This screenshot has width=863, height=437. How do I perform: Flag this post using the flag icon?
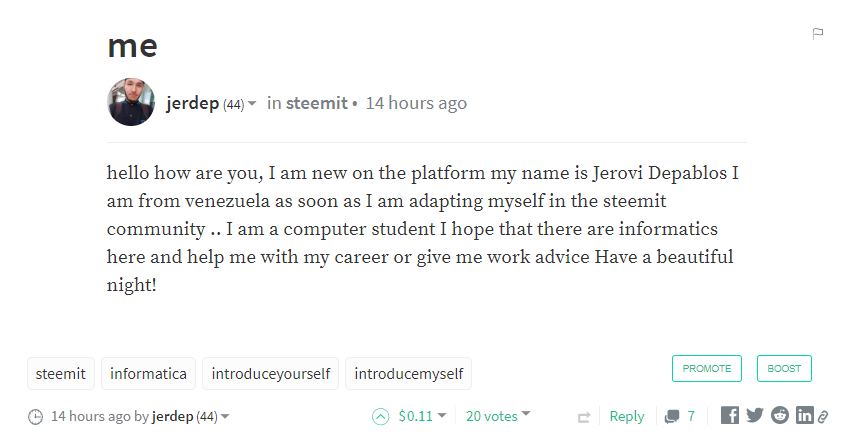coord(818,34)
